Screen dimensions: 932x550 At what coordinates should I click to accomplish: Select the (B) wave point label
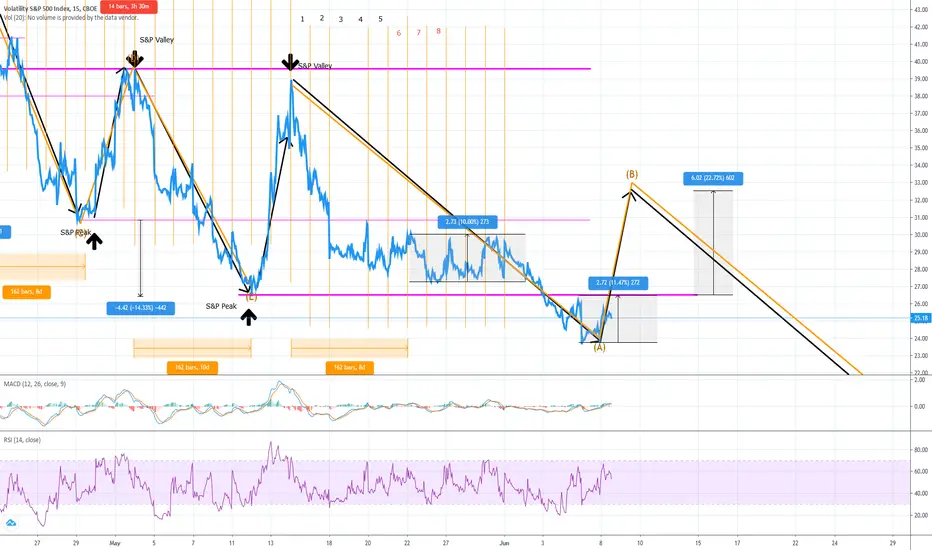pyautogui.click(x=632, y=174)
